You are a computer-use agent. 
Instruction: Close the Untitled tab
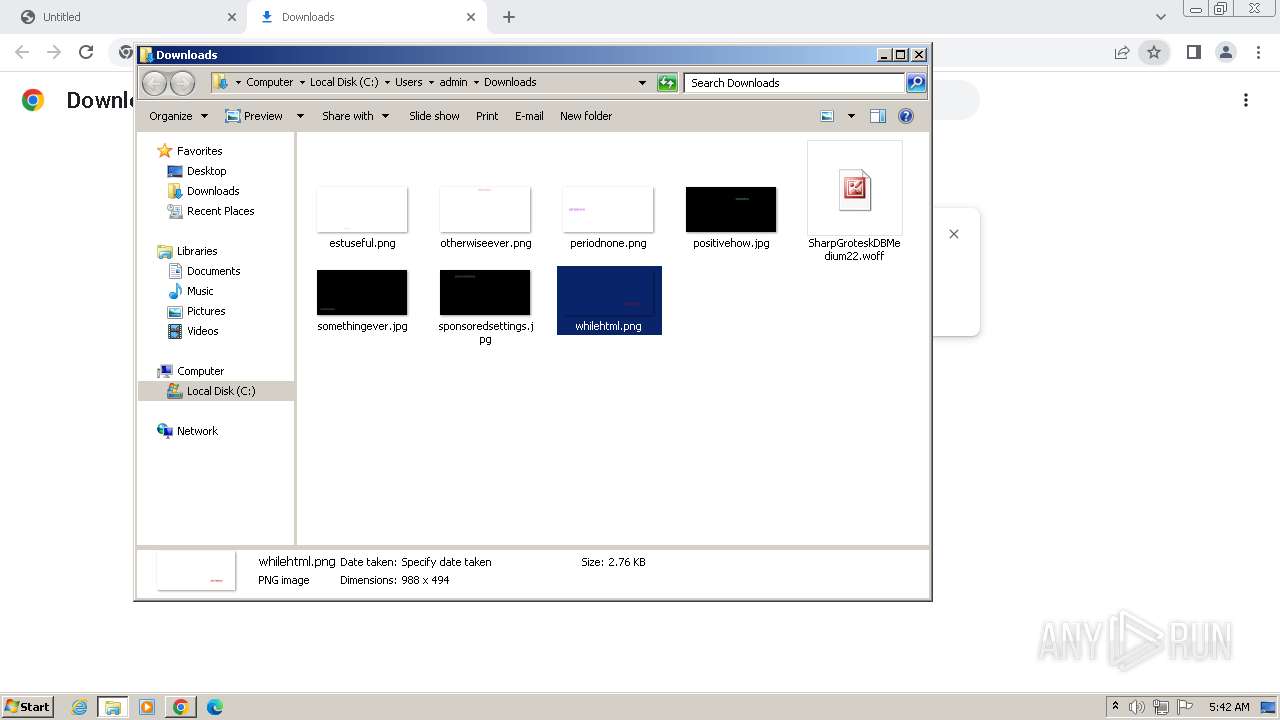coord(232,17)
